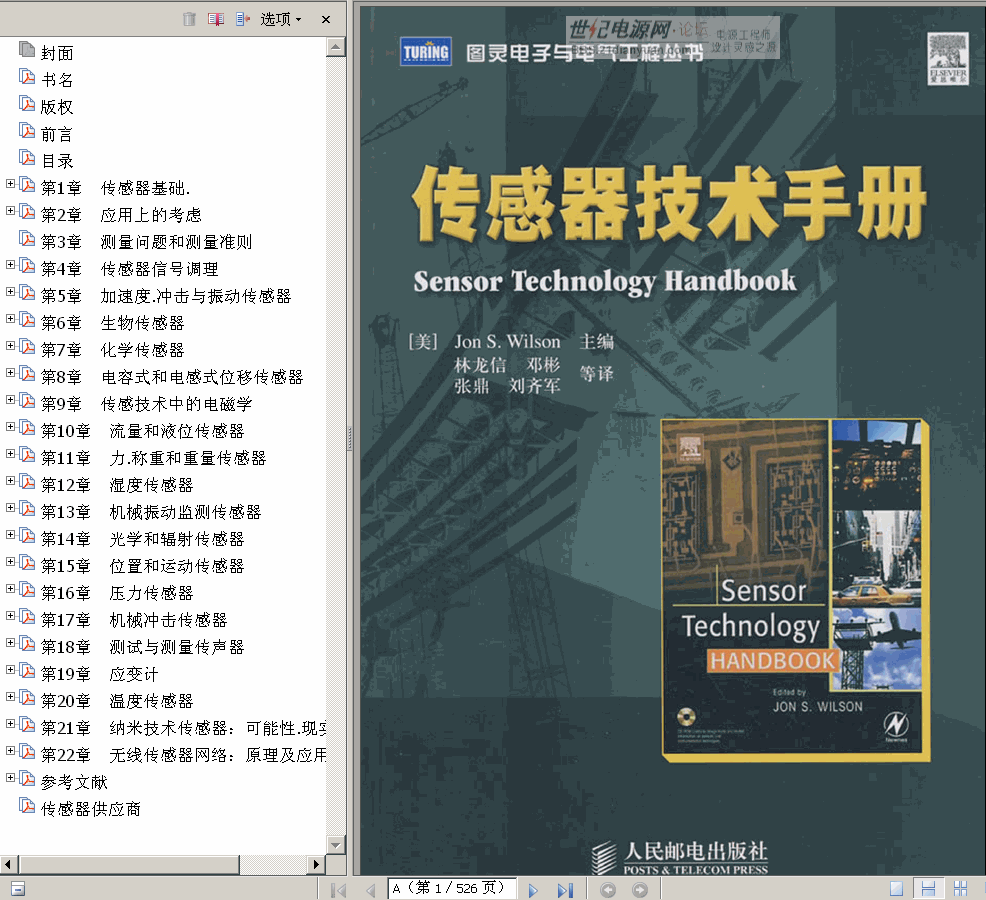This screenshot has width=986, height=900.
Task: Expand 第10章 流量和液位传感器
Action: 10,427
